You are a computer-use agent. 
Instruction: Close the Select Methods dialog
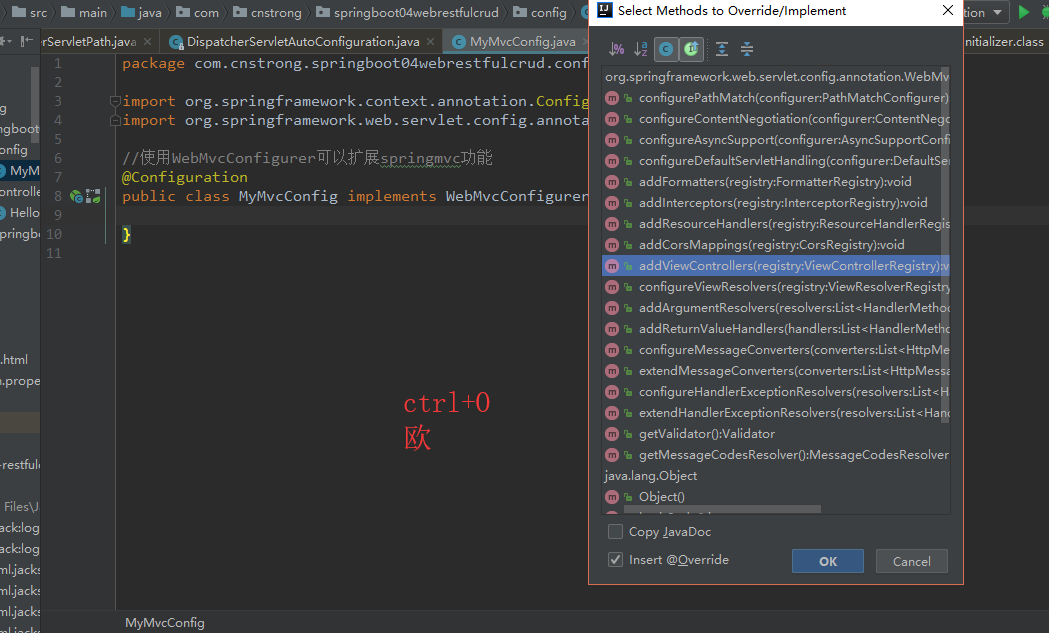(947, 10)
